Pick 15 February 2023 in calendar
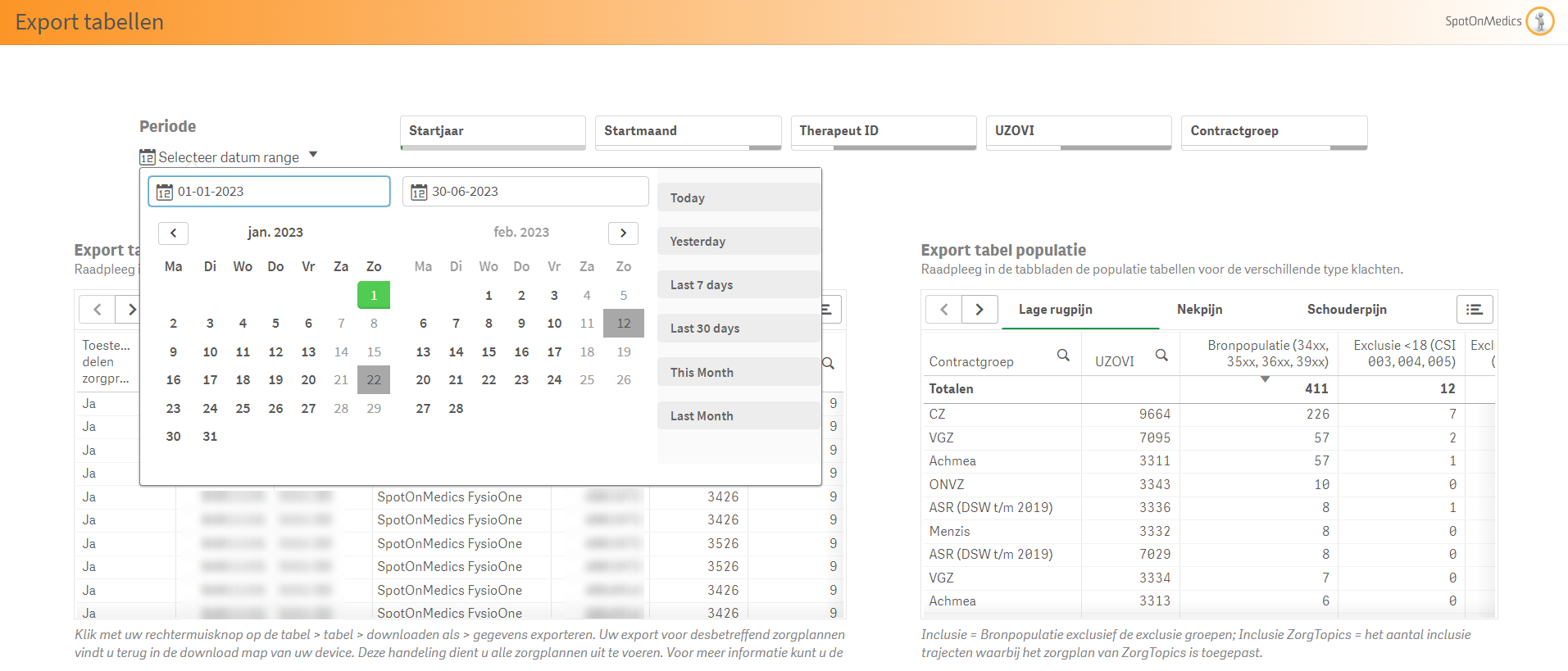 coord(489,352)
